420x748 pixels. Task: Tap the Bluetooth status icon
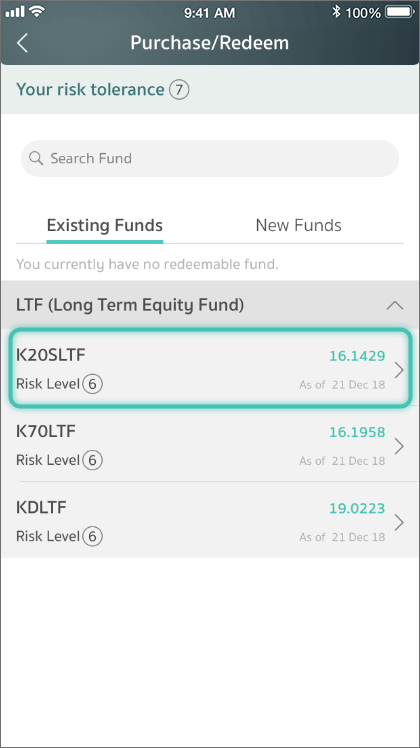point(336,11)
